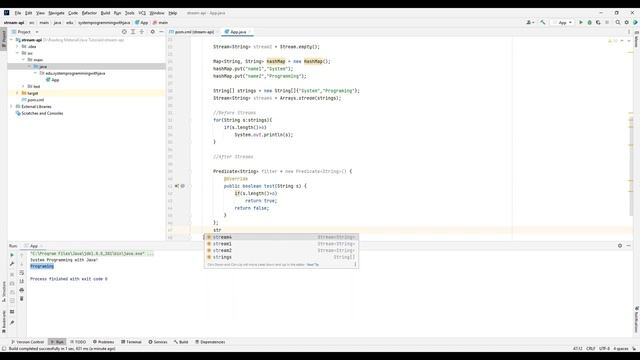Open the File menu
Viewport: 640px width, 360px height.
pos(18,13)
